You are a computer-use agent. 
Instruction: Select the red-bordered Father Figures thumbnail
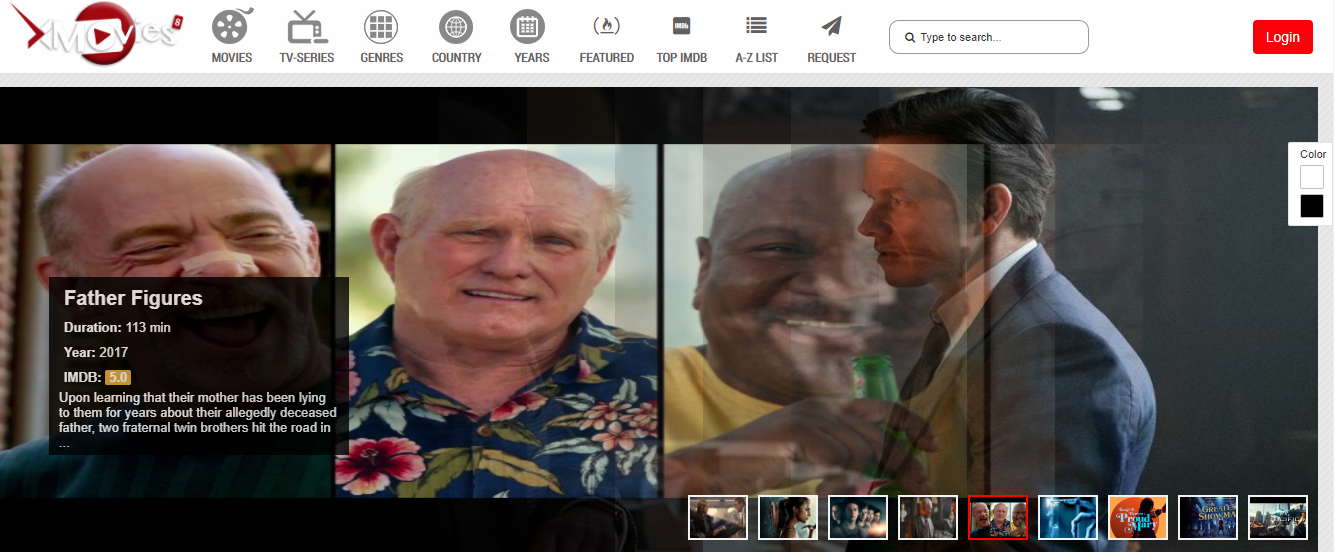click(998, 517)
